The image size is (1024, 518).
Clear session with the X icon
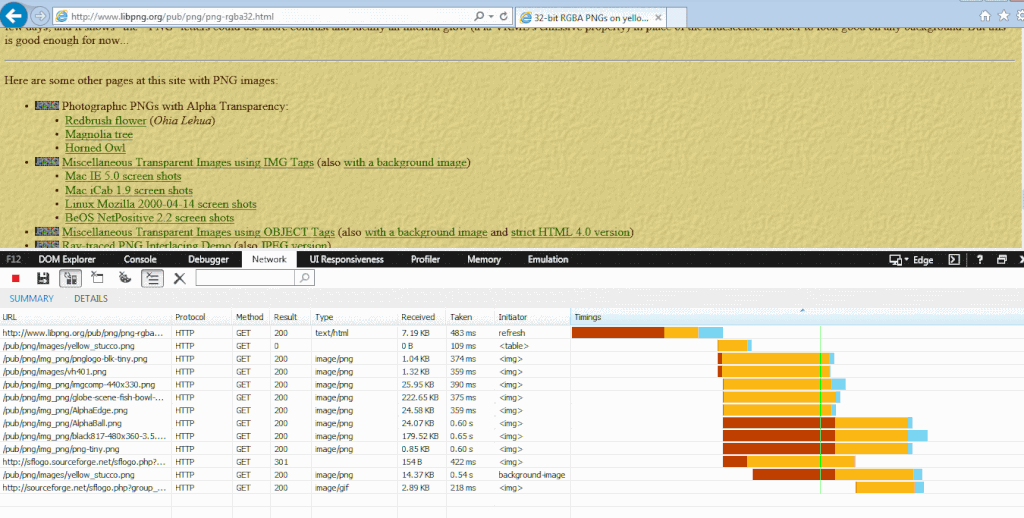pos(180,278)
